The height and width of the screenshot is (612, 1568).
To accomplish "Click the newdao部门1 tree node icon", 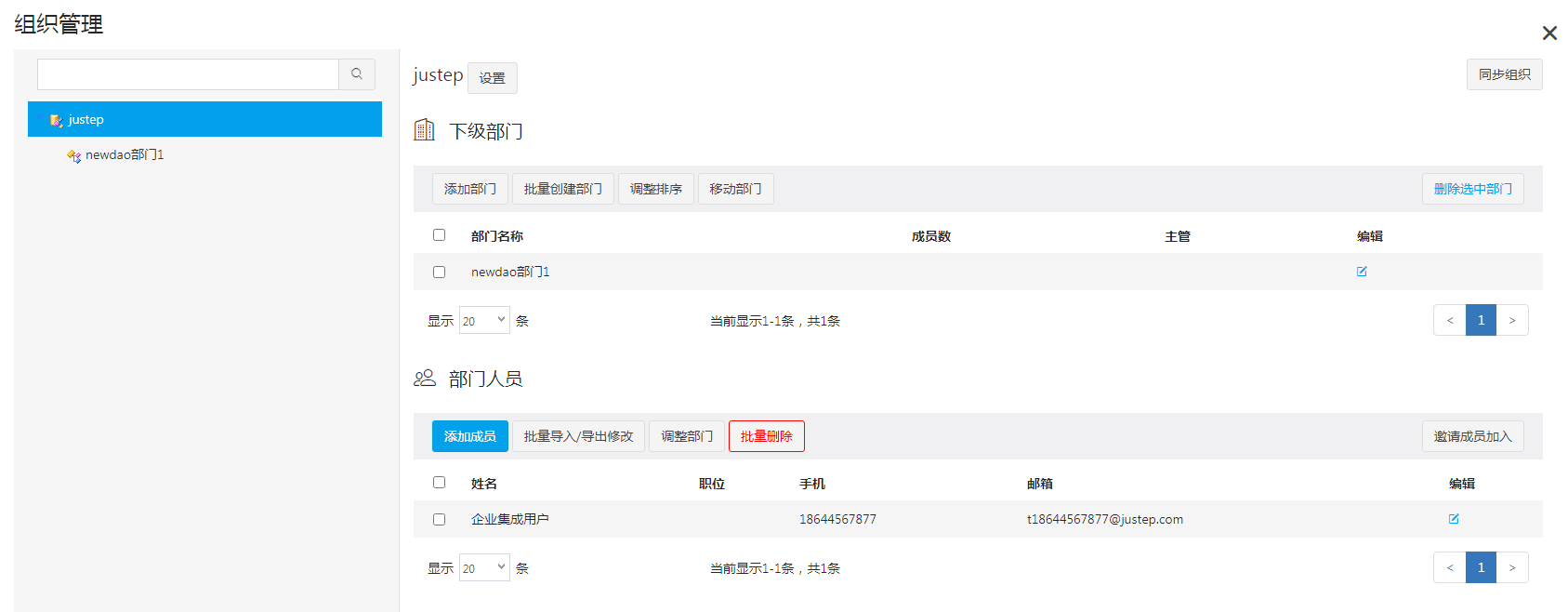I will tap(73, 155).
